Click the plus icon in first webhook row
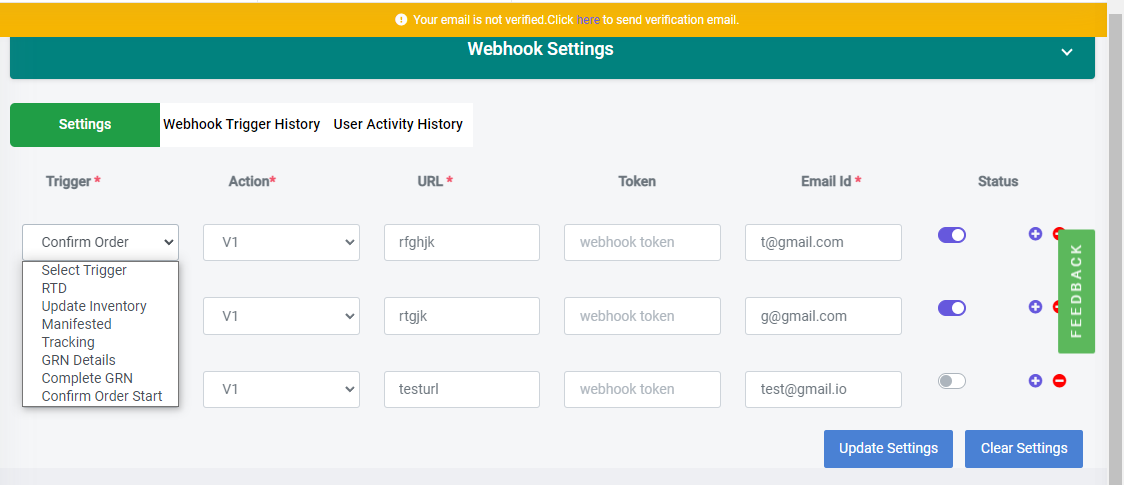The height and width of the screenshot is (485, 1124). (1034, 234)
